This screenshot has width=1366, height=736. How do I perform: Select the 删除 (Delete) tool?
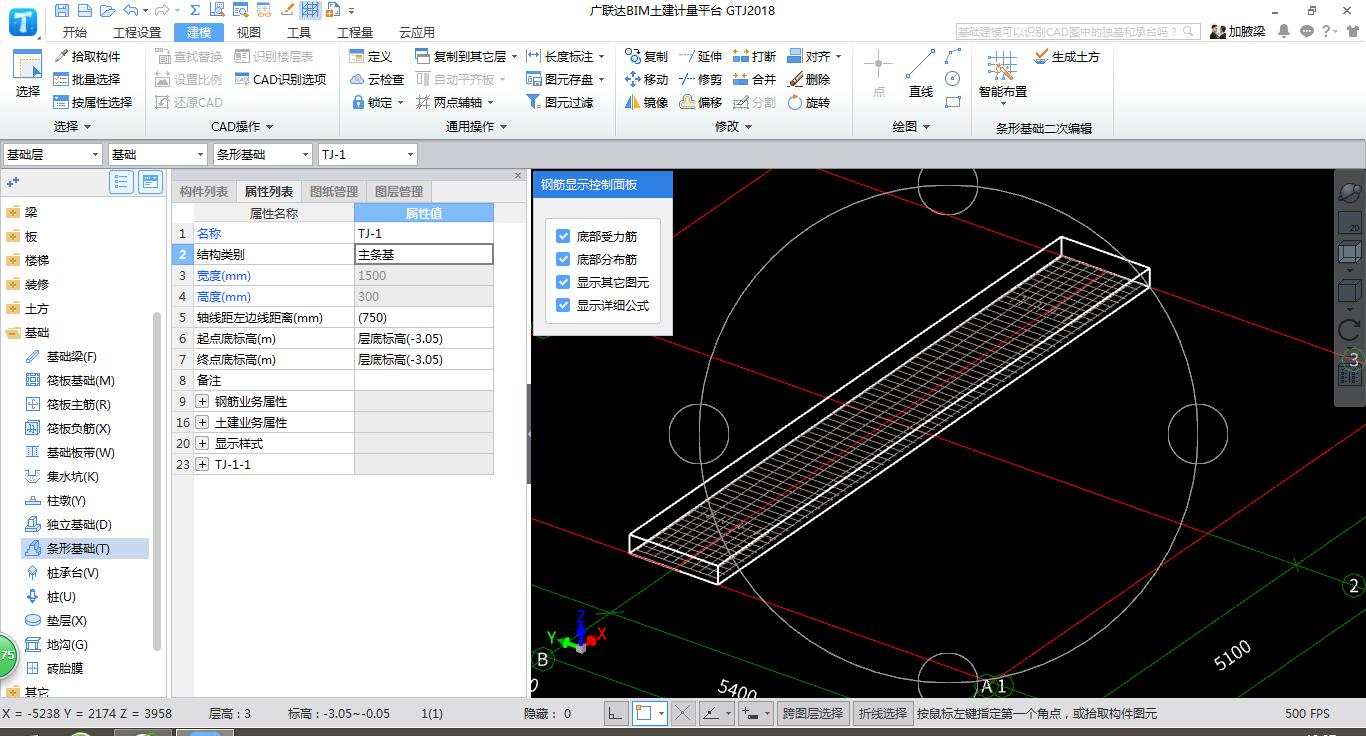808,80
